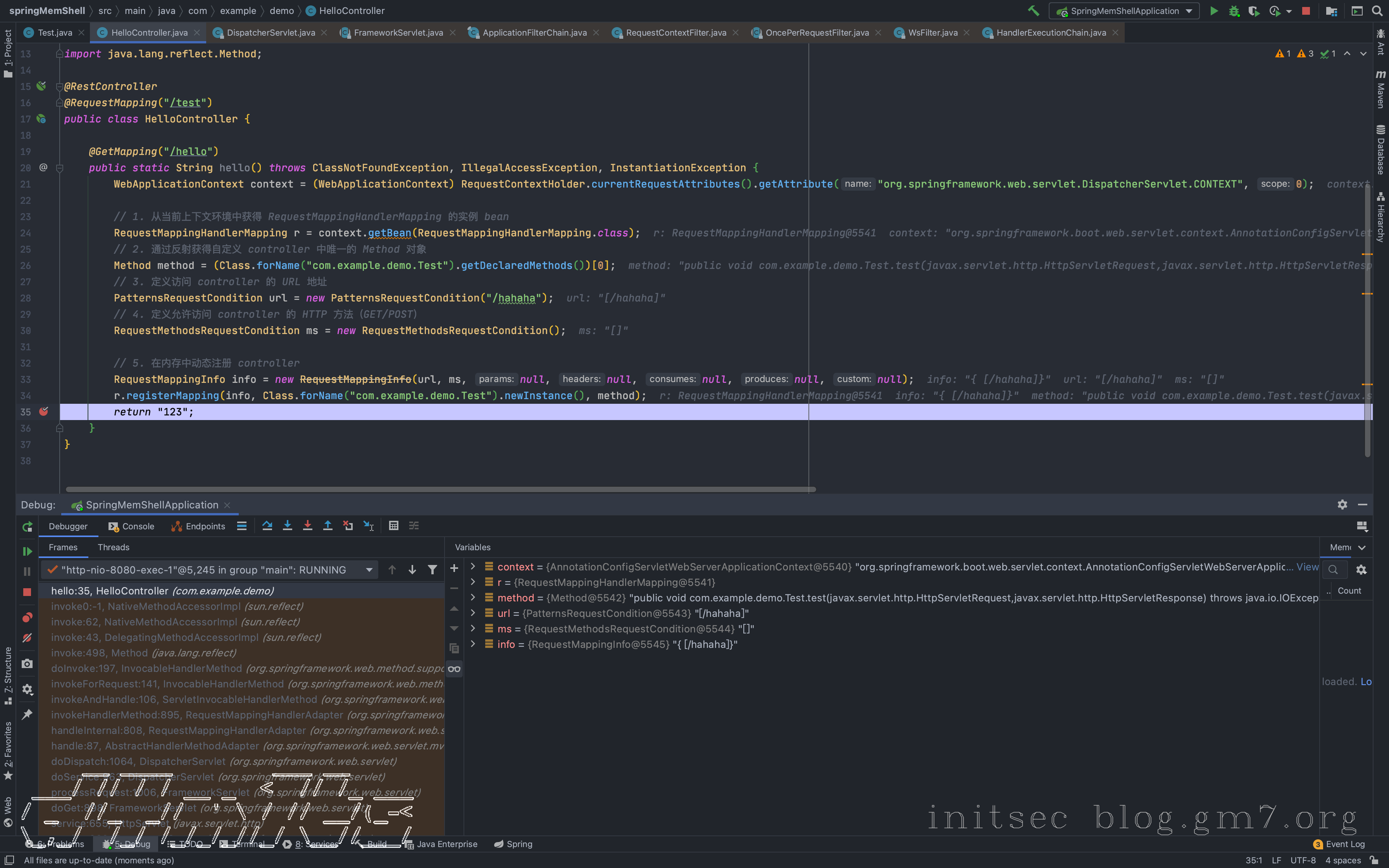Image resolution: width=1389 pixels, height=868 pixels.
Task: Click the View link for context value
Action: click(1307, 567)
